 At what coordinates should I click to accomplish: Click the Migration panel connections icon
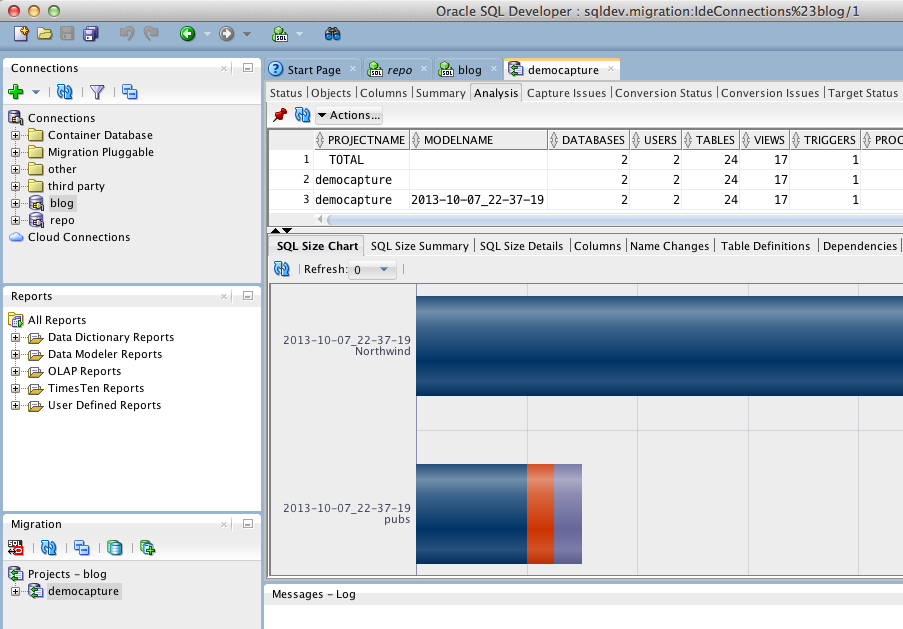click(82, 547)
